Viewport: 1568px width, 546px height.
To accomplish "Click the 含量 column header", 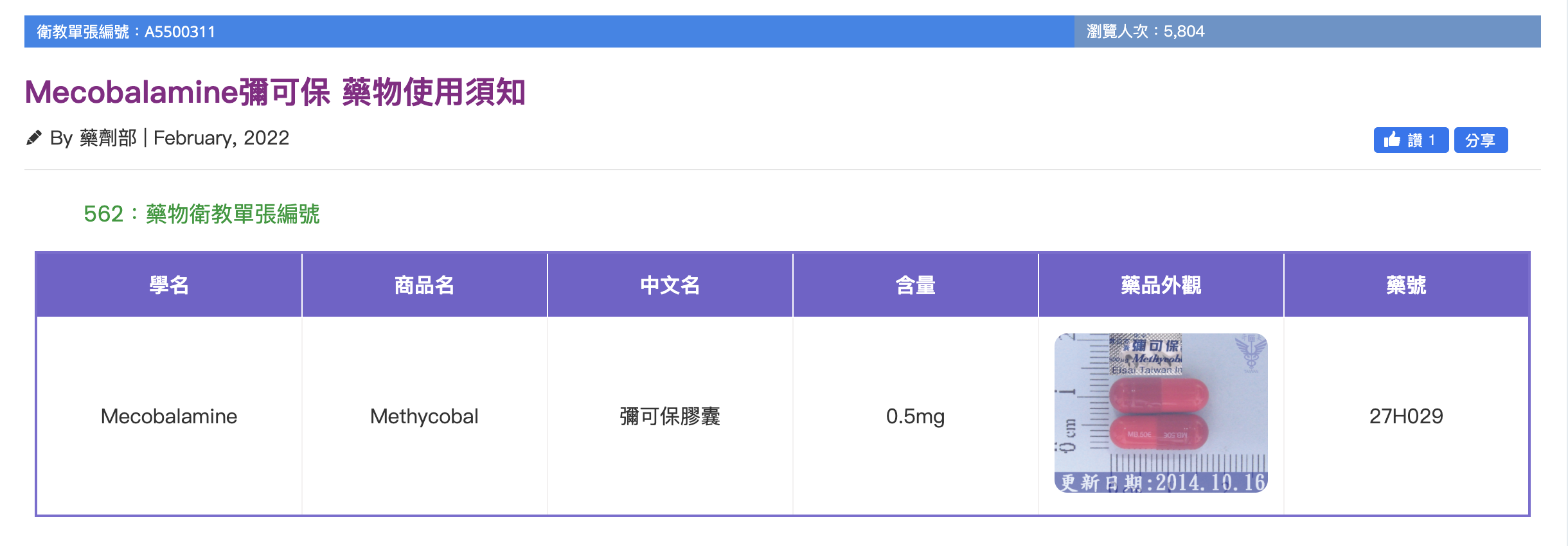I will (x=916, y=285).
